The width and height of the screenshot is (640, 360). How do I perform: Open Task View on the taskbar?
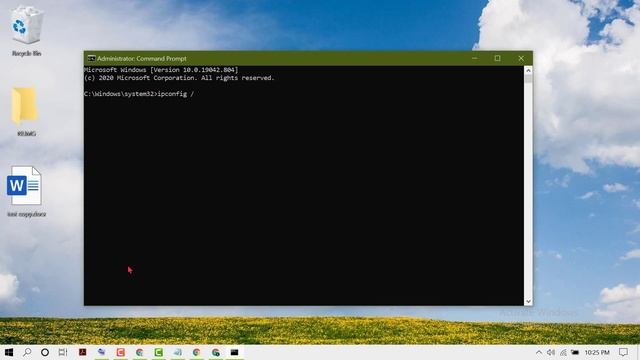tap(62, 352)
